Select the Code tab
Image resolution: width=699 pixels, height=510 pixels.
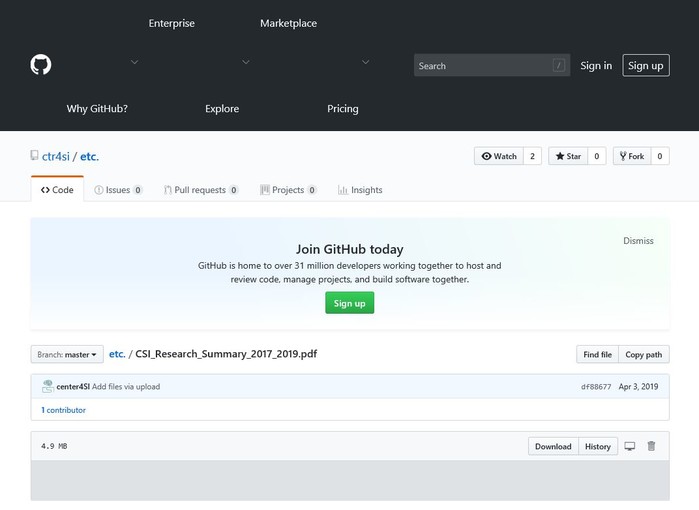pyautogui.click(x=57, y=190)
